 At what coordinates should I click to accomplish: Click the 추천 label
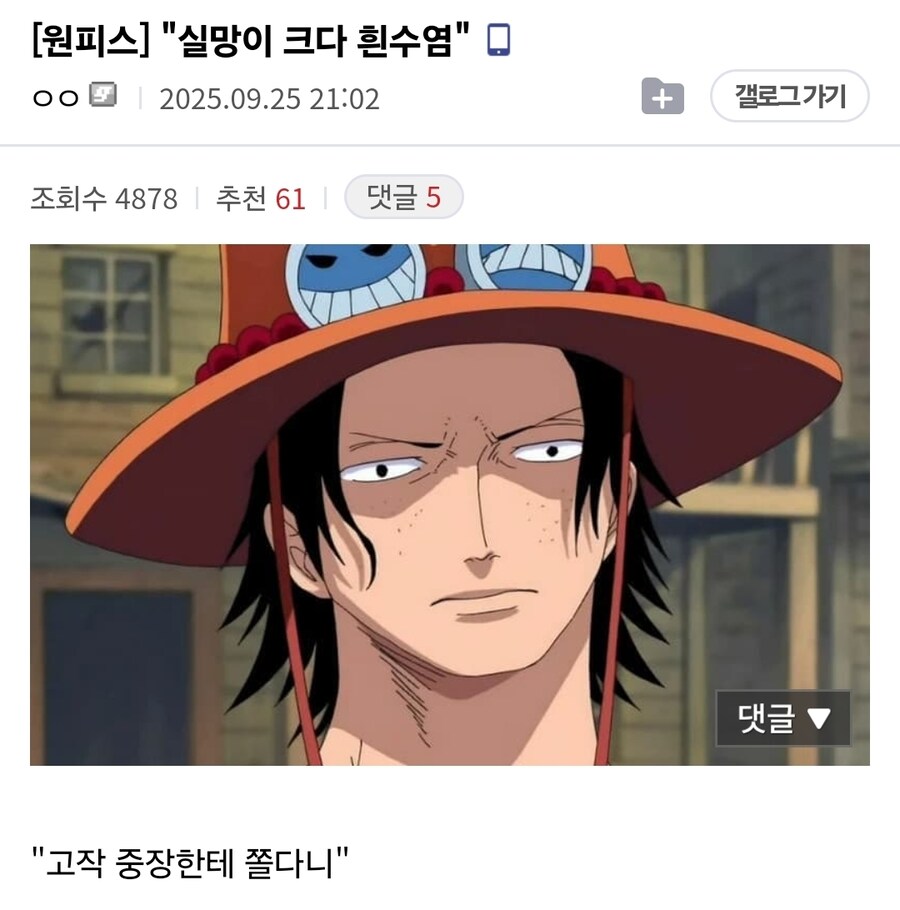[x=241, y=198]
